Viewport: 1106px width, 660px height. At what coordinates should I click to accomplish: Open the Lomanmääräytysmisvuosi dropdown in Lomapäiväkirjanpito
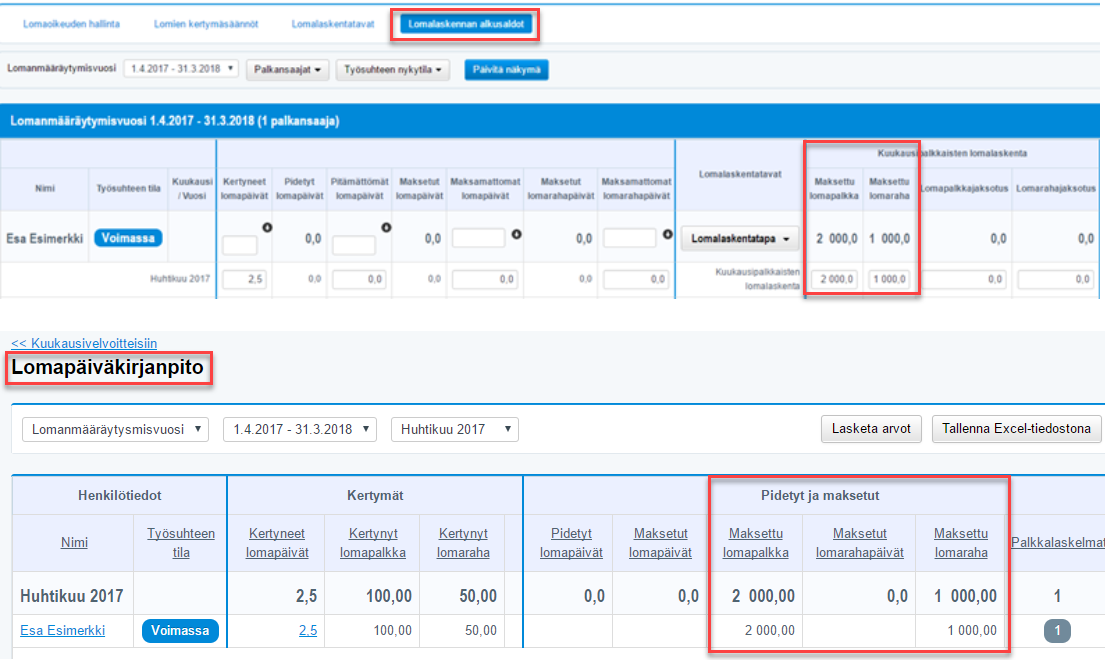point(115,429)
